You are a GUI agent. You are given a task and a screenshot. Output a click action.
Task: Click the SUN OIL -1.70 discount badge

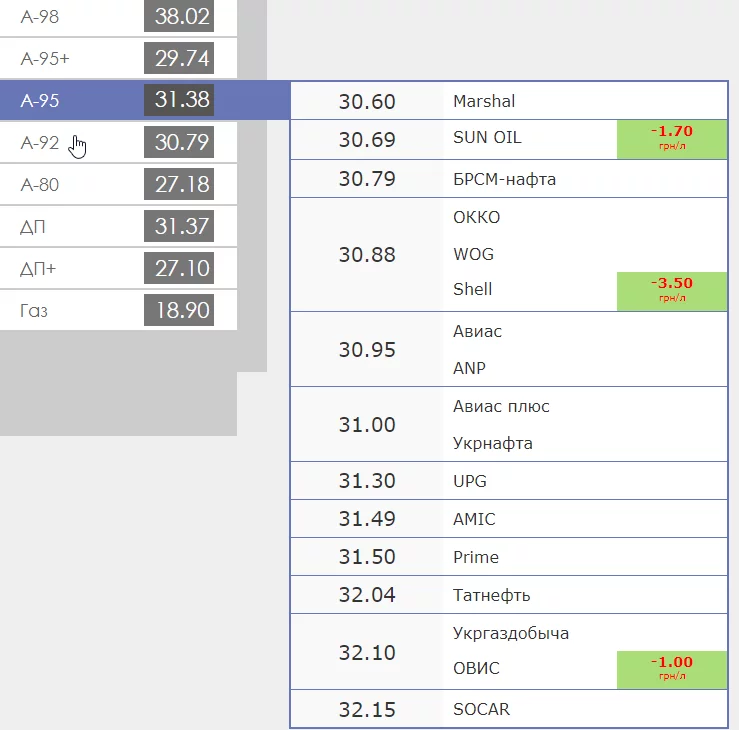point(671,139)
